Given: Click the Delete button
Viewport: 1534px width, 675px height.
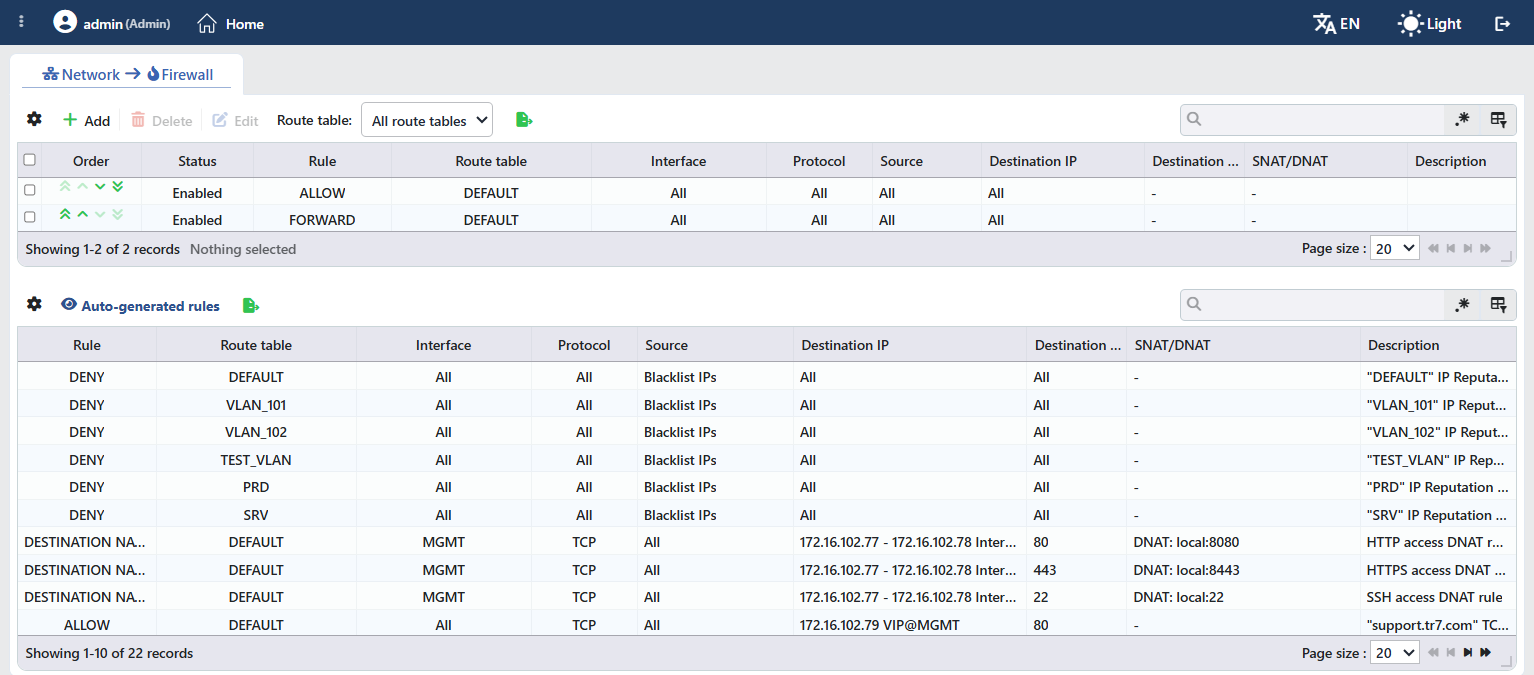Looking at the screenshot, I should [161, 120].
